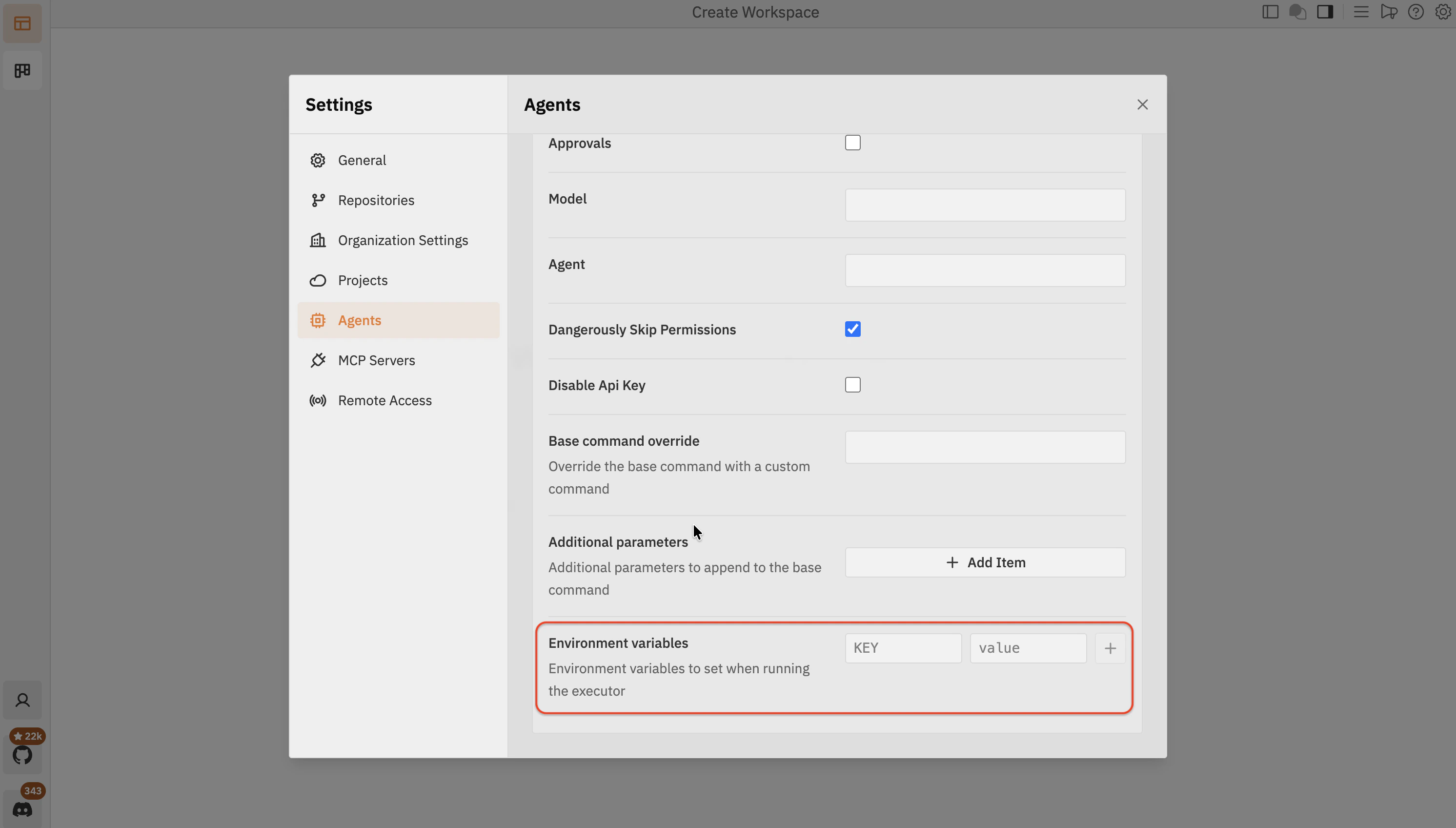This screenshot has height=828, width=1456.
Task: Open help via the question mark icon
Action: (1416, 11)
